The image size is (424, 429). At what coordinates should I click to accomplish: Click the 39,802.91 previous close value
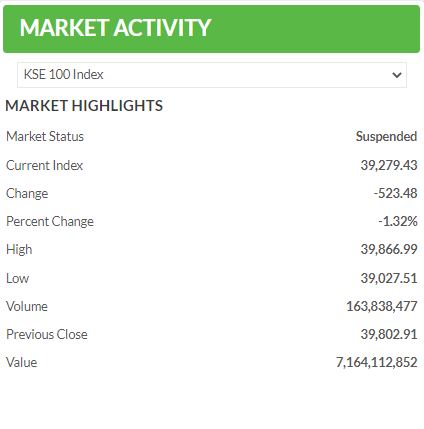[x=389, y=335]
